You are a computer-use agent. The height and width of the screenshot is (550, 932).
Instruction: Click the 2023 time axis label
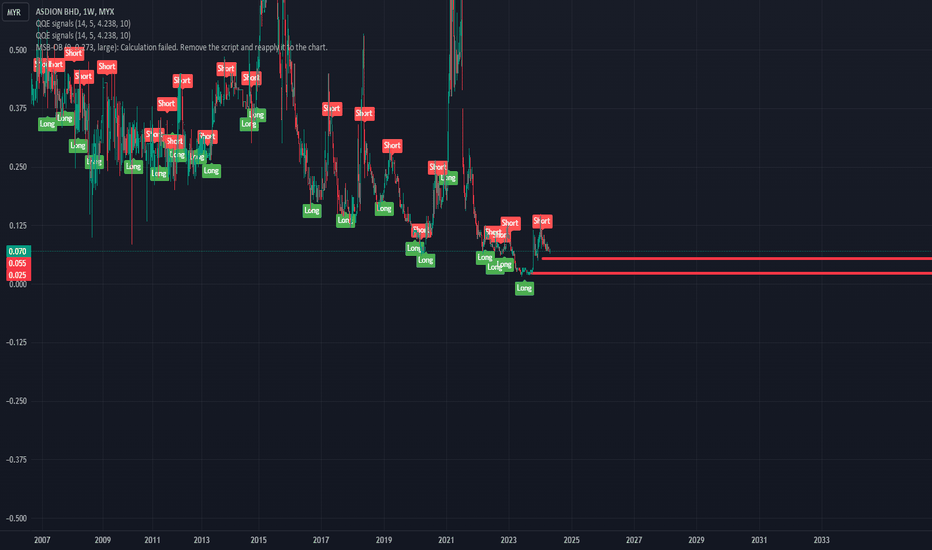[509, 540]
